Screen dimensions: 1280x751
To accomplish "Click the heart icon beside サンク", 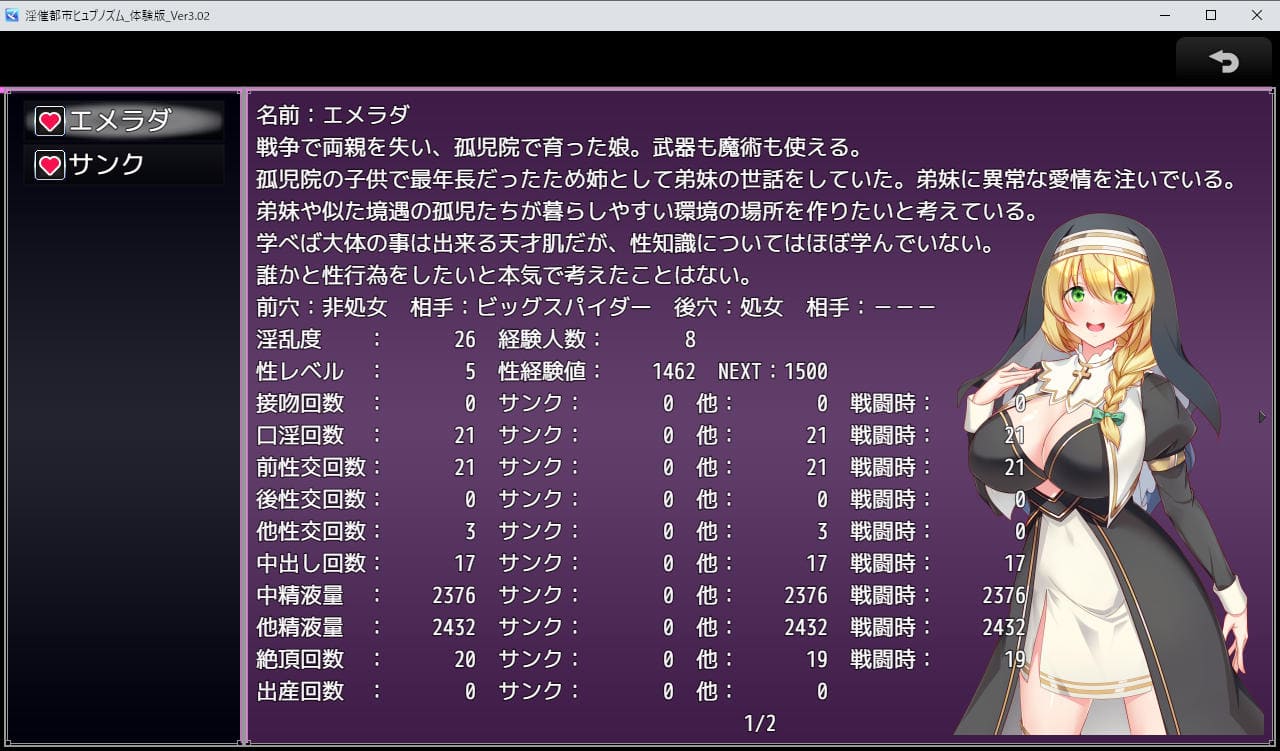I will tap(50, 165).
